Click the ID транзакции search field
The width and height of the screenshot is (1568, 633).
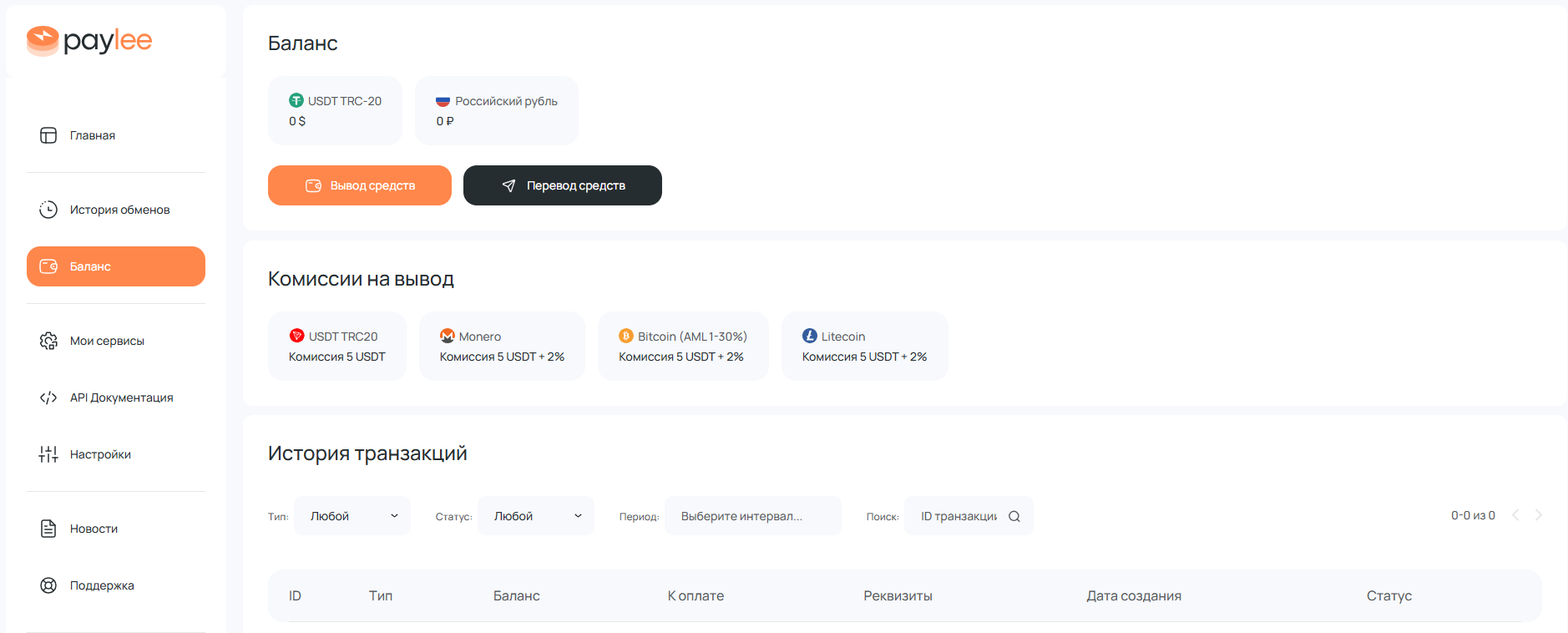pyautogui.click(x=959, y=516)
